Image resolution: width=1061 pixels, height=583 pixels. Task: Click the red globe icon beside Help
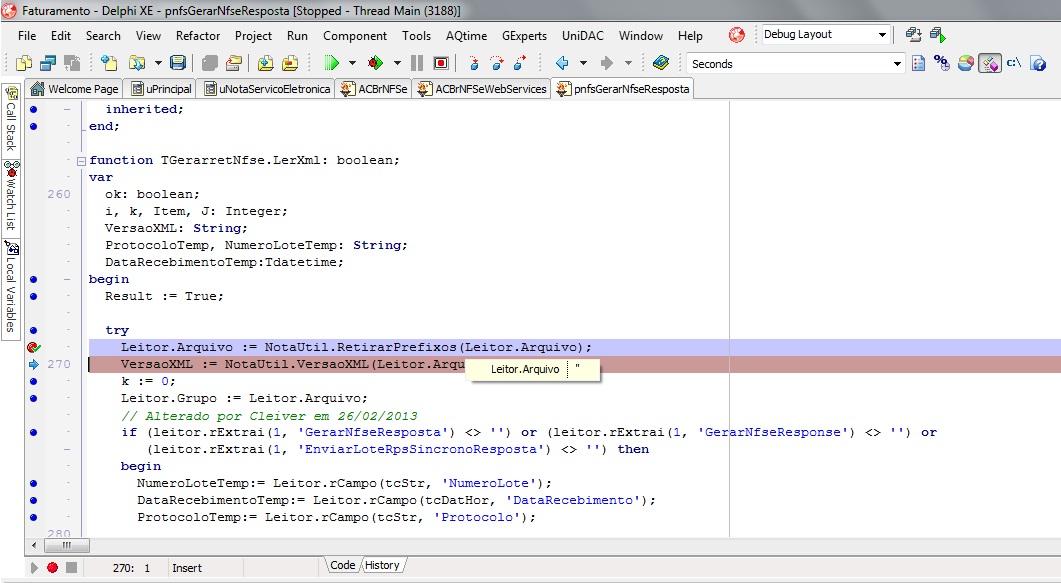[x=736, y=35]
